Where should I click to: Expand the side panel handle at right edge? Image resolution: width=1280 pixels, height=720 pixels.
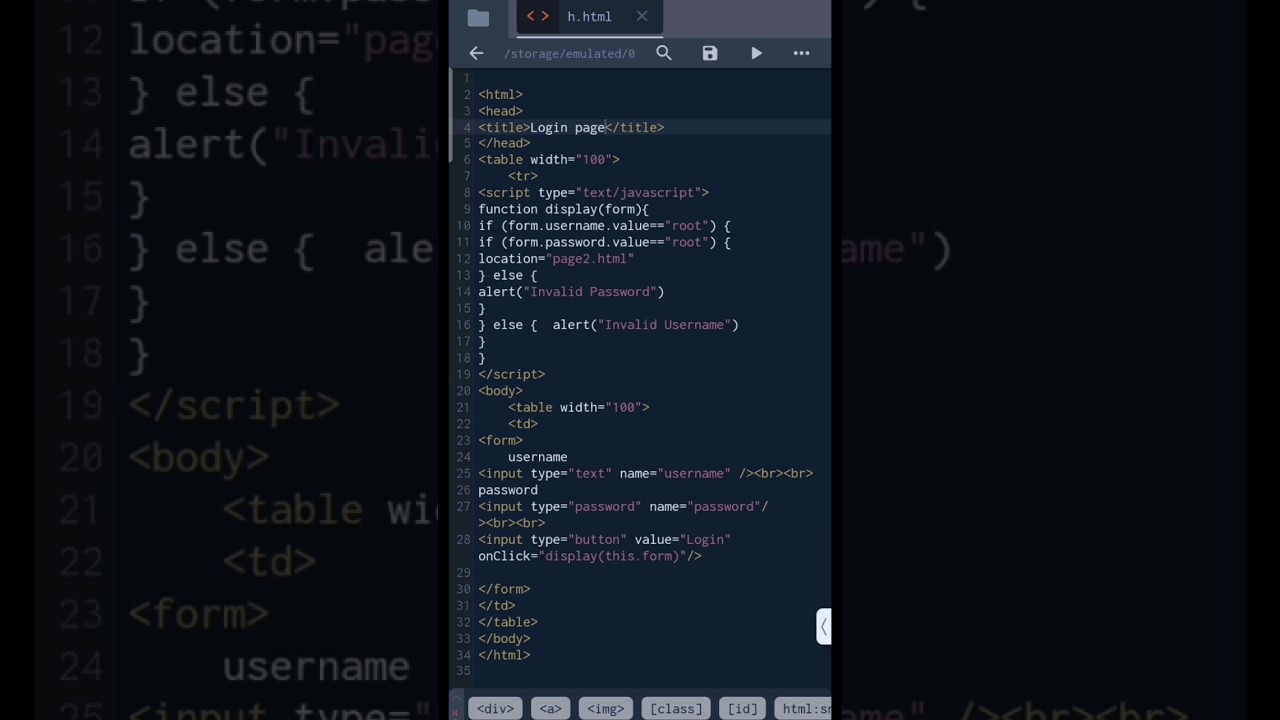click(x=823, y=627)
